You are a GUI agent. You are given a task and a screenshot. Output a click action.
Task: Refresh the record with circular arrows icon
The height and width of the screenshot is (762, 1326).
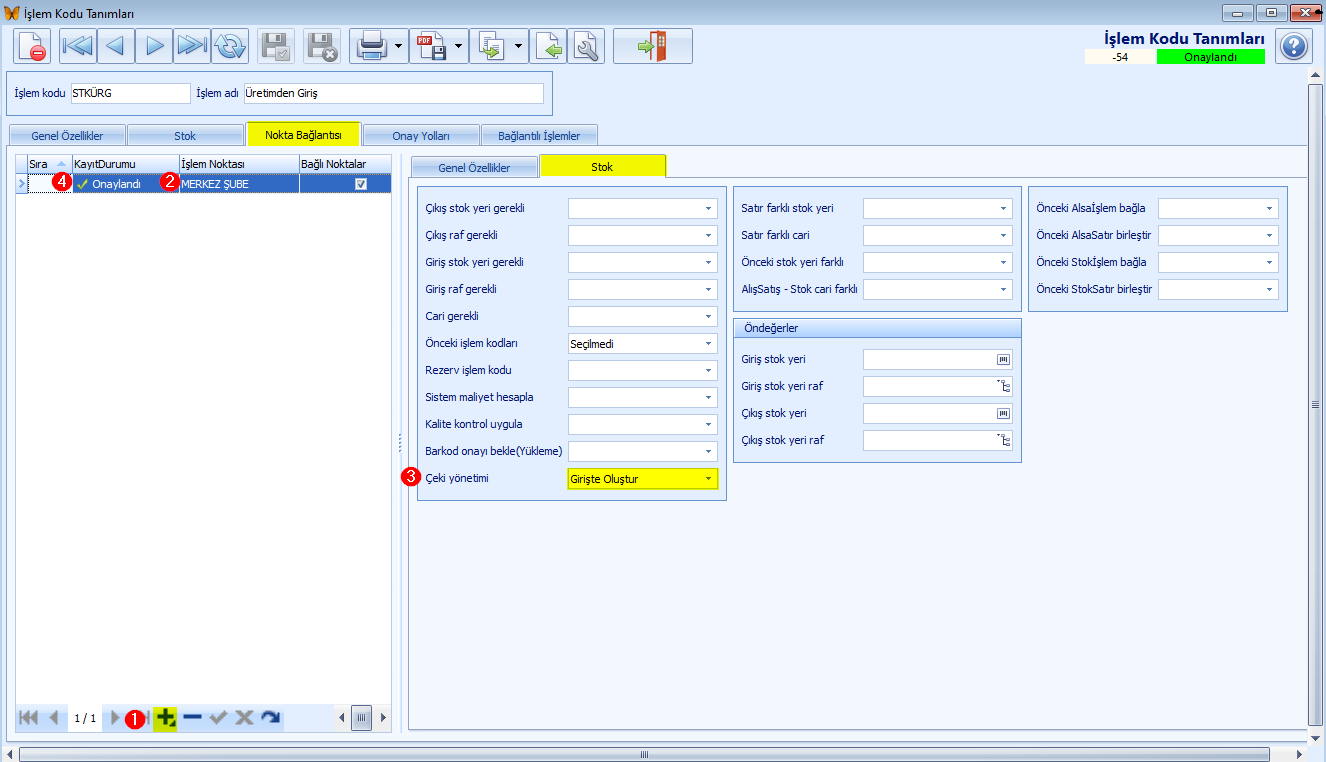[x=230, y=46]
